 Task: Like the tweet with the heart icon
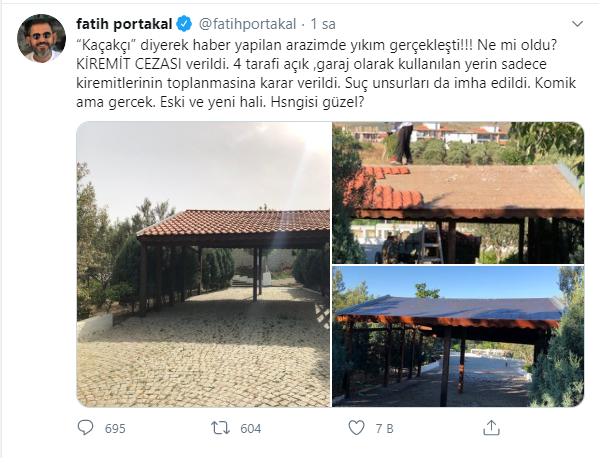[356, 428]
